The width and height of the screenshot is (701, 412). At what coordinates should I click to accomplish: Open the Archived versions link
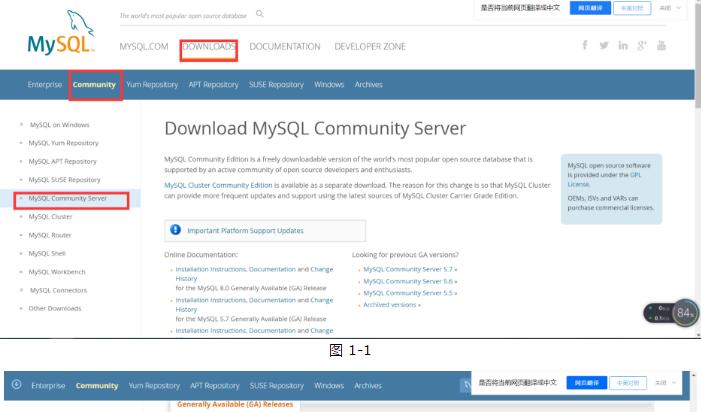coord(392,304)
